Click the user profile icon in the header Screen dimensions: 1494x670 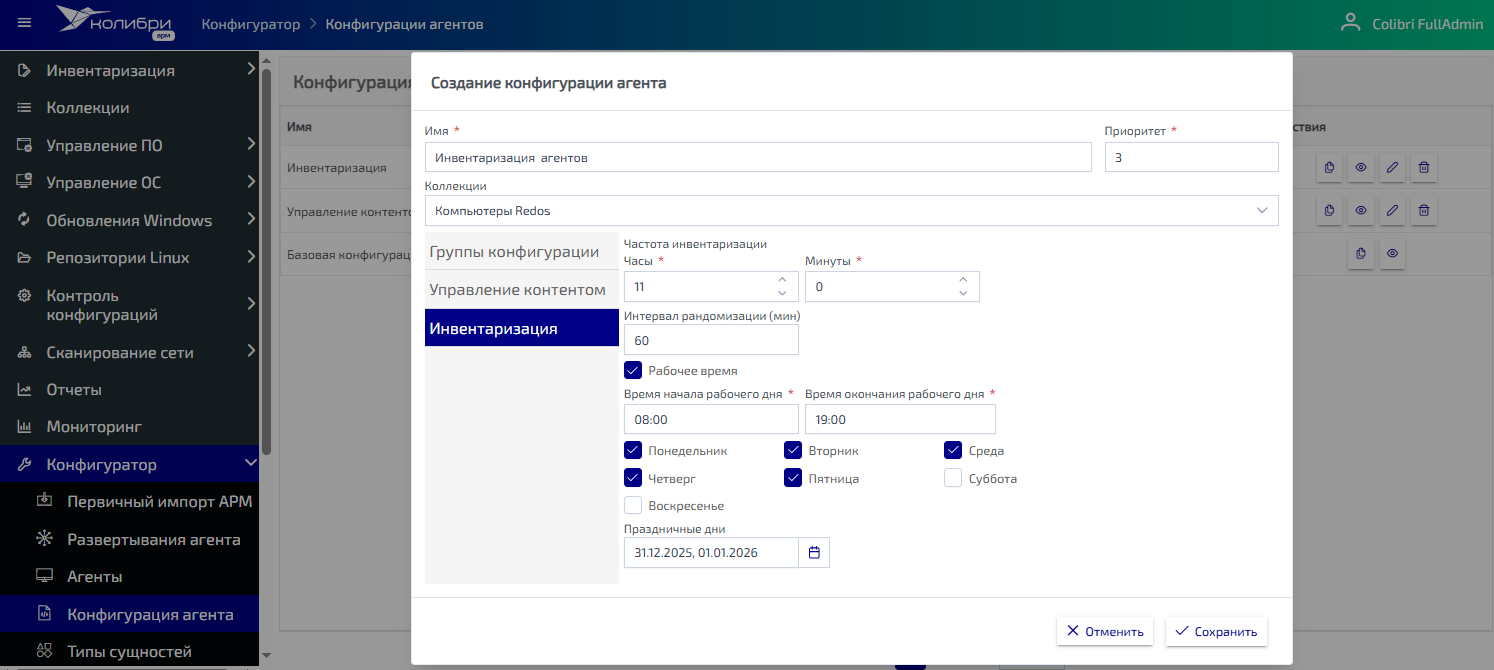click(x=1351, y=23)
